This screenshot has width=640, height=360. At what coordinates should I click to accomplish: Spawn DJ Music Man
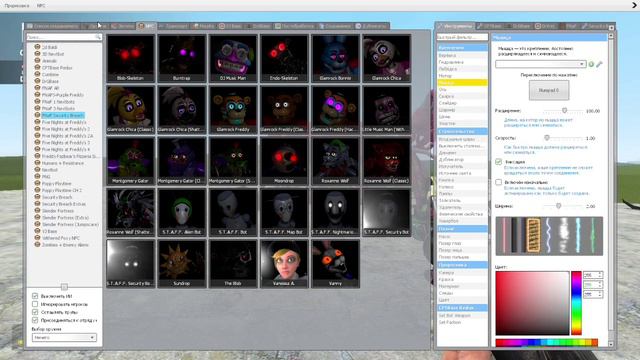233,58
